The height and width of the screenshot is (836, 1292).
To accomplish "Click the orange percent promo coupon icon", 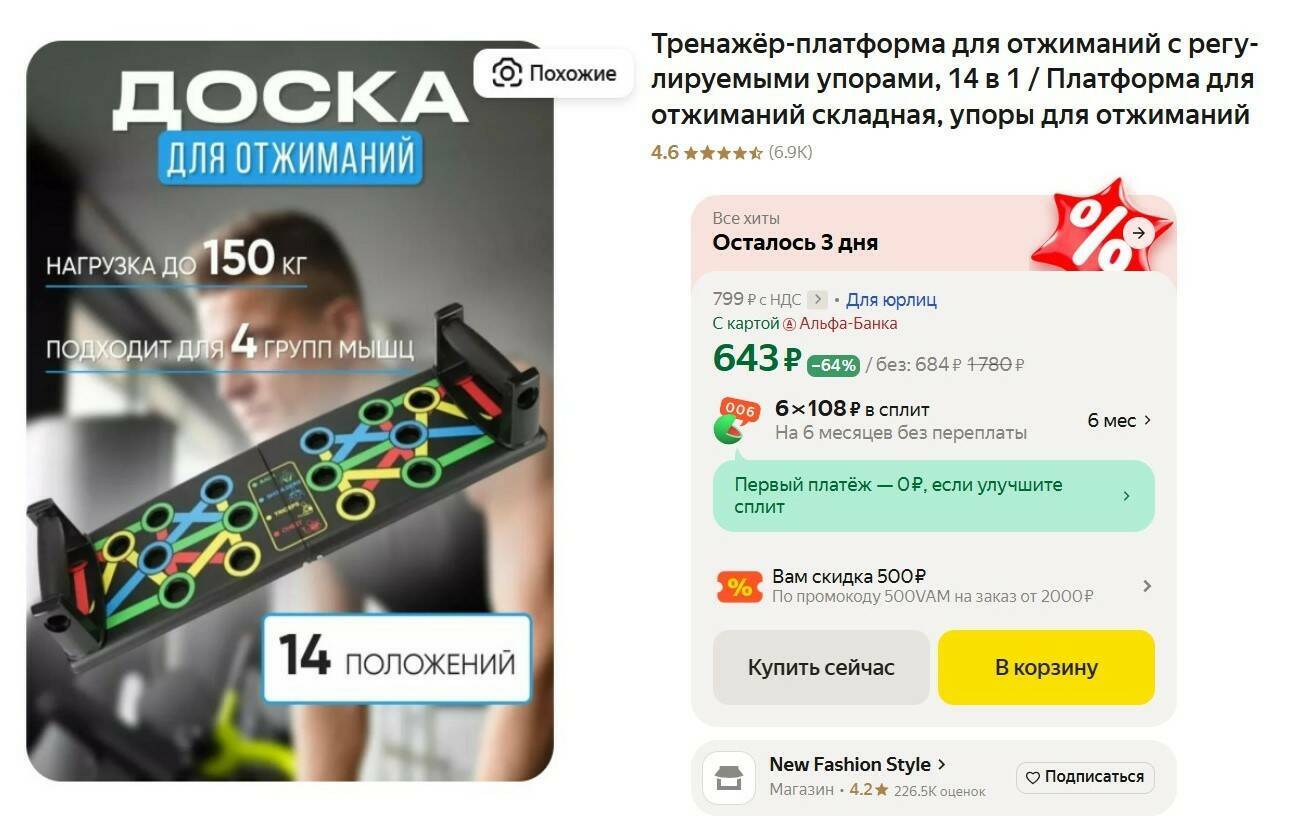I will pyautogui.click(x=739, y=587).
